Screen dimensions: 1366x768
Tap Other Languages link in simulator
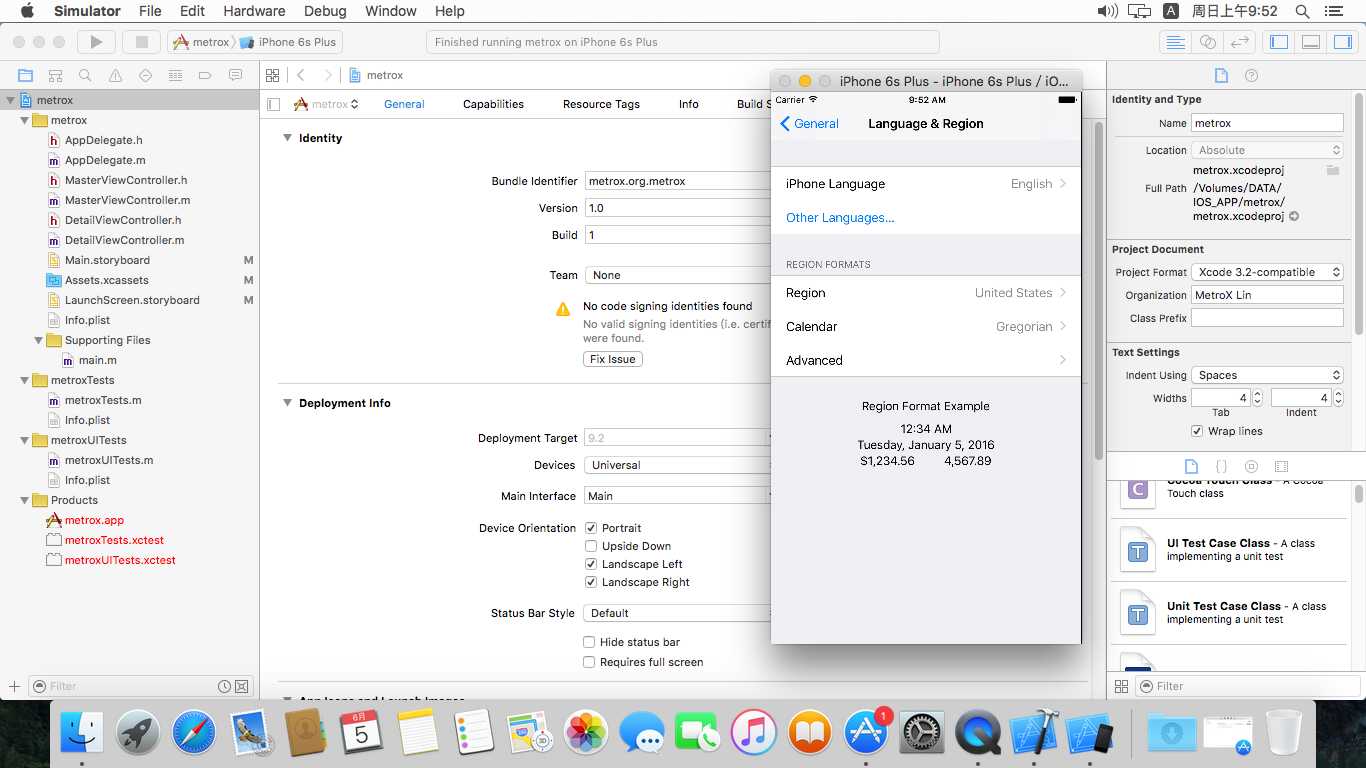click(x=840, y=218)
